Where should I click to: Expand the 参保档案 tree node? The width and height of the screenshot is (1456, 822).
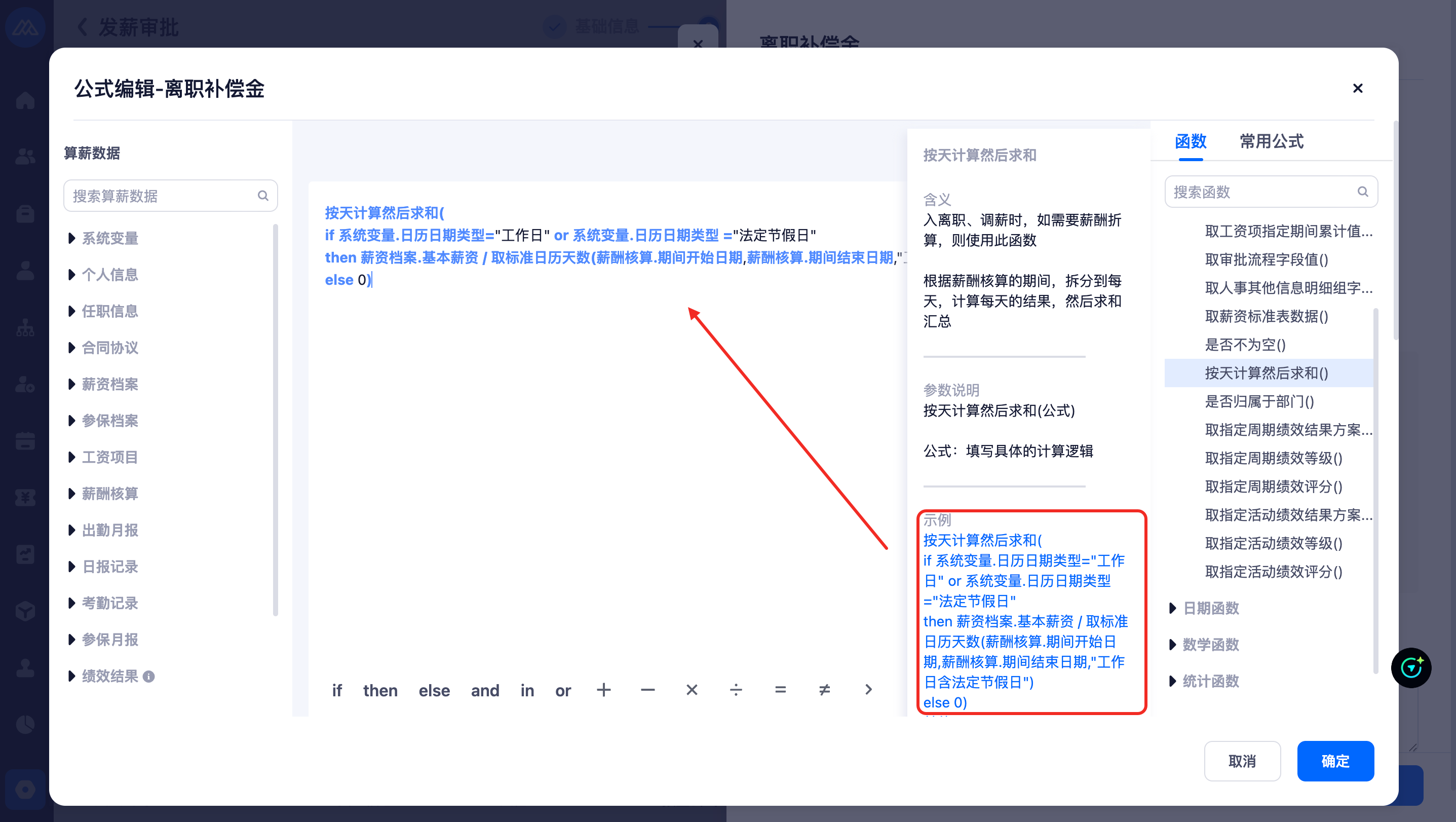(x=71, y=421)
